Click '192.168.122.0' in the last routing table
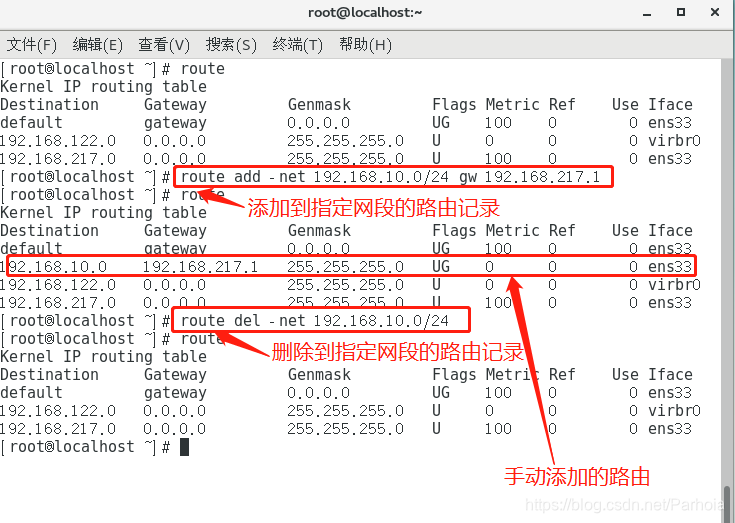Screen dimensions: 735x523 (58, 411)
